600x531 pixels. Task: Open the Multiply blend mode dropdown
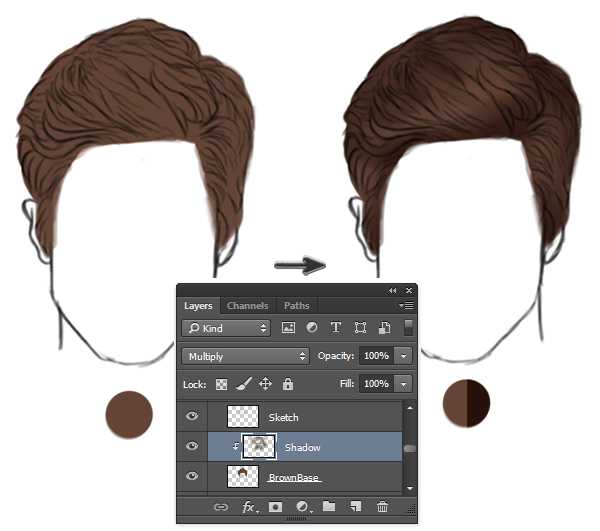[246, 356]
